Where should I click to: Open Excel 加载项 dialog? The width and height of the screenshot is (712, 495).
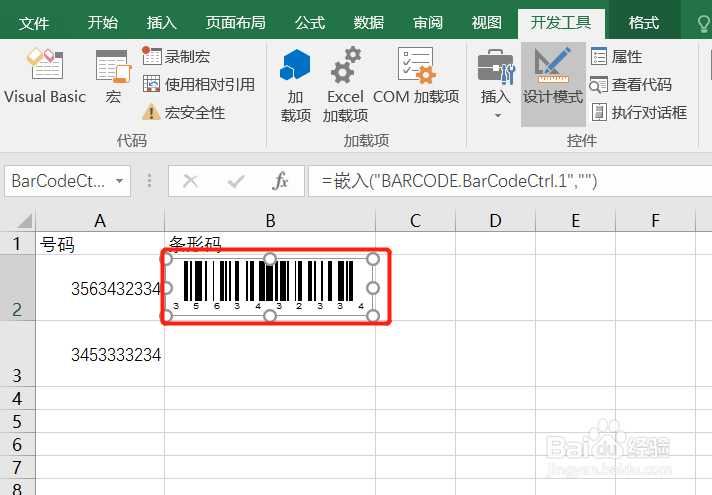point(346,85)
